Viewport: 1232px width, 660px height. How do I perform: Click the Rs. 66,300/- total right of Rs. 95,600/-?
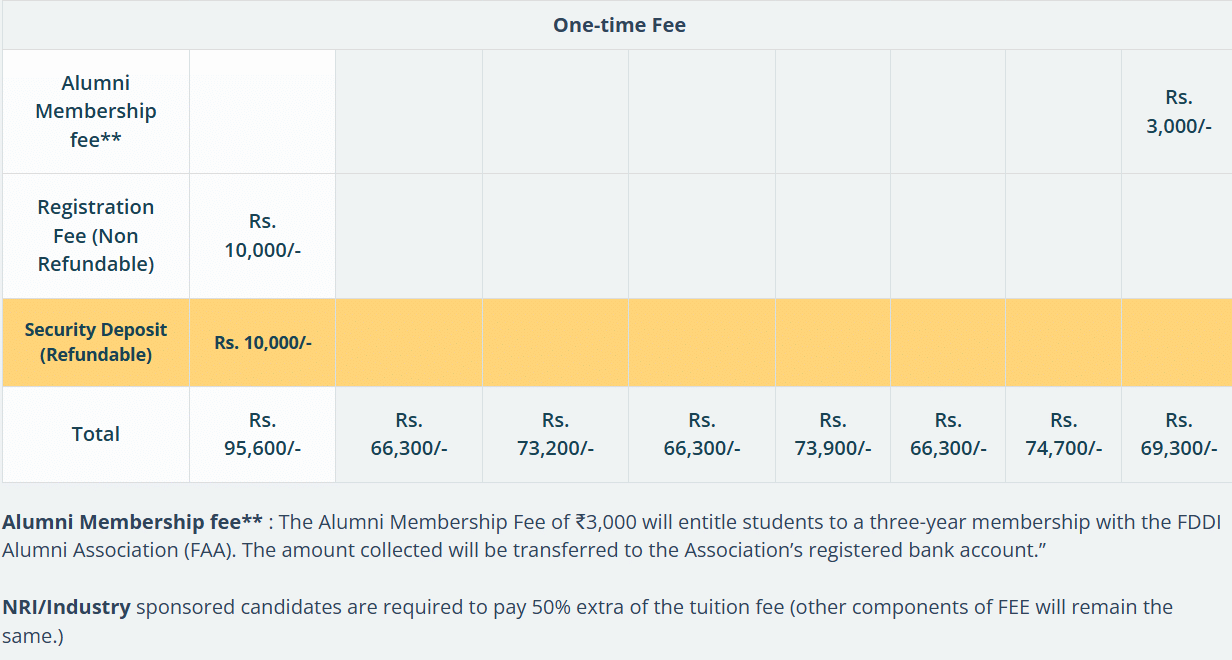pyautogui.click(x=408, y=434)
